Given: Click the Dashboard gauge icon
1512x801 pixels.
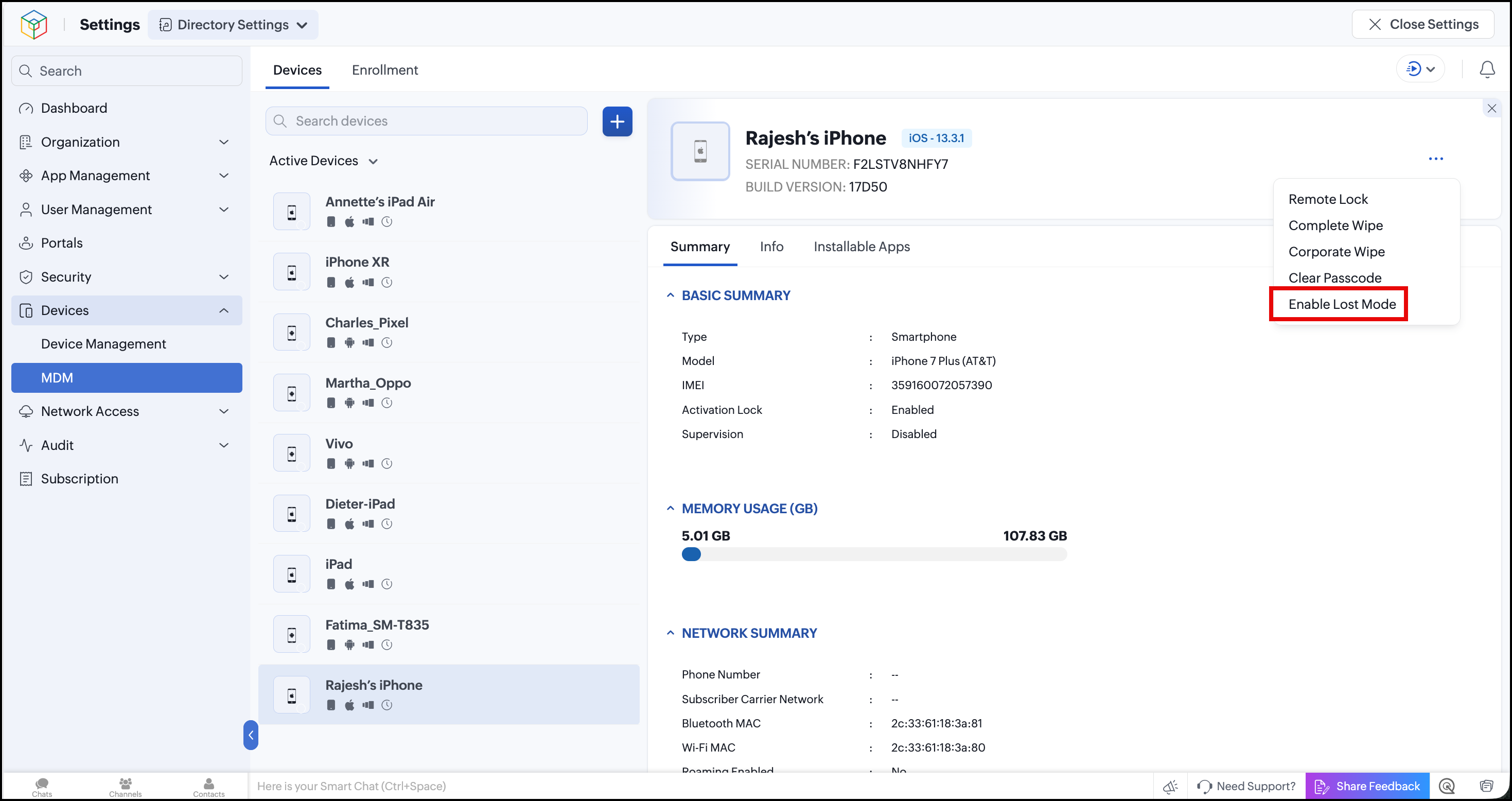Looking at the screenshot, I should [x=26, y=109].
